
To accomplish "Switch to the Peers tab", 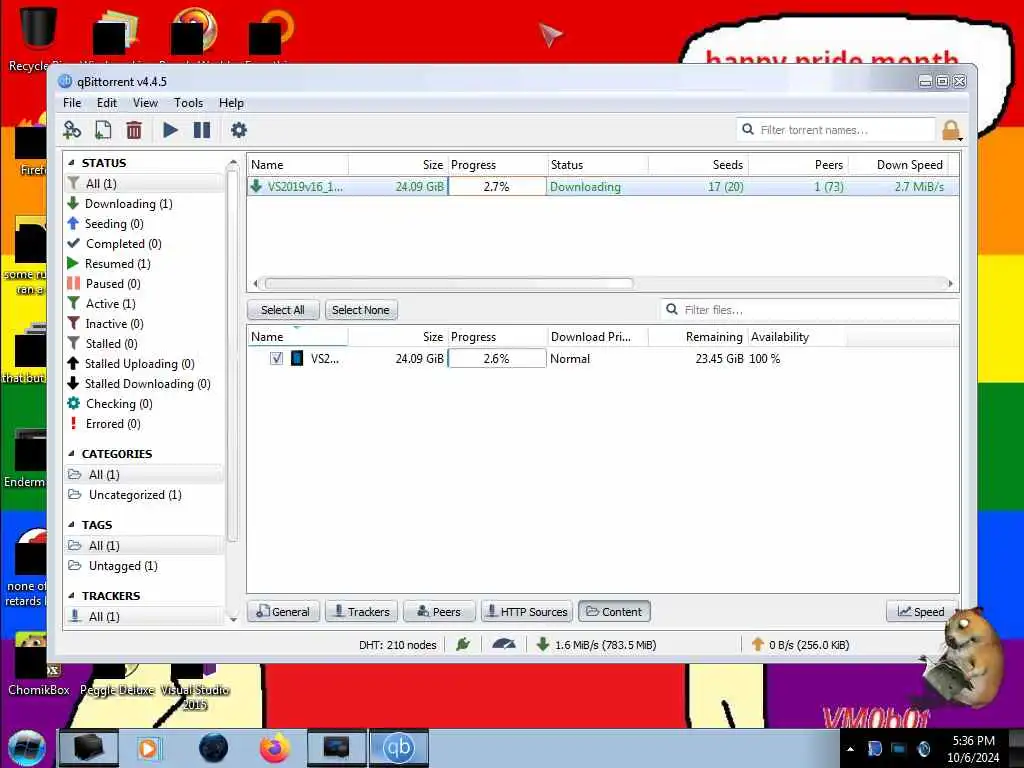I will coord(440,612).
